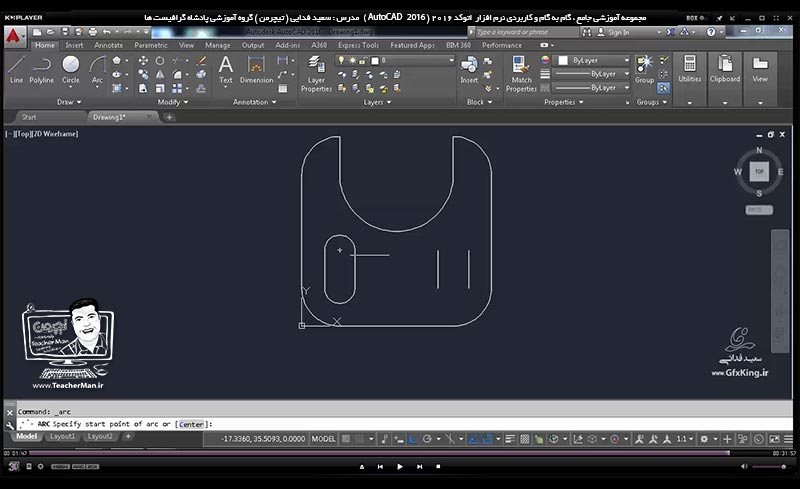800x489 pixels.
Task: Click the video player Play button
Action: pos(399,467)
